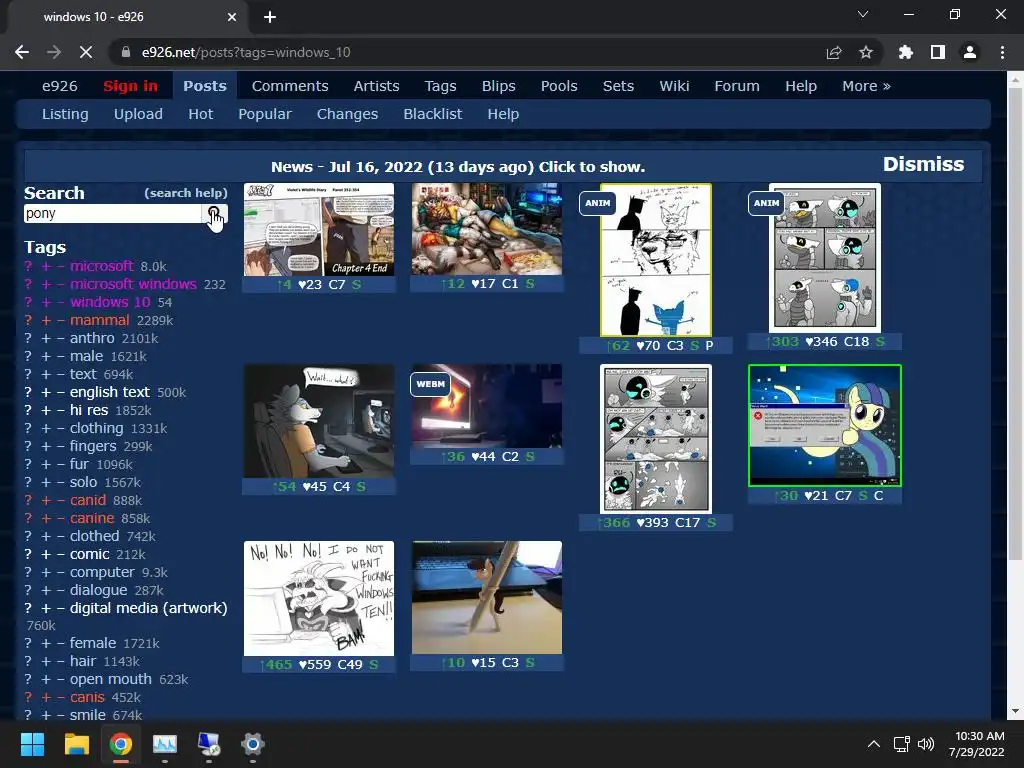Share this page icon in address bar
Image resolution: width=1024 pixels, height=768 pixels.
833,52
